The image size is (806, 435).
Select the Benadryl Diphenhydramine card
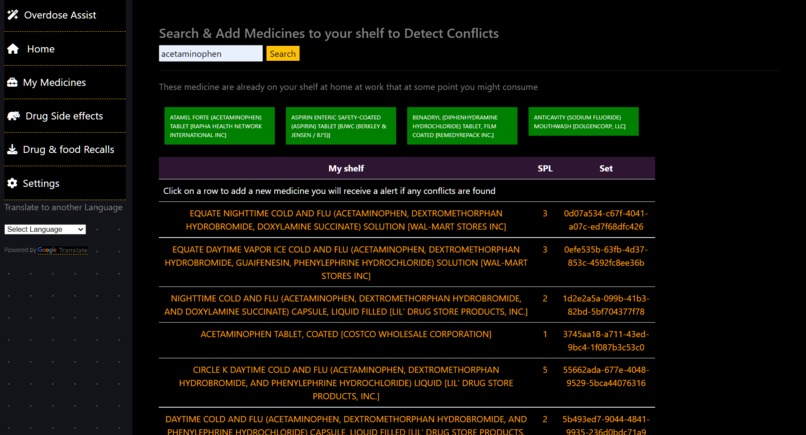[x=462, y=126]
